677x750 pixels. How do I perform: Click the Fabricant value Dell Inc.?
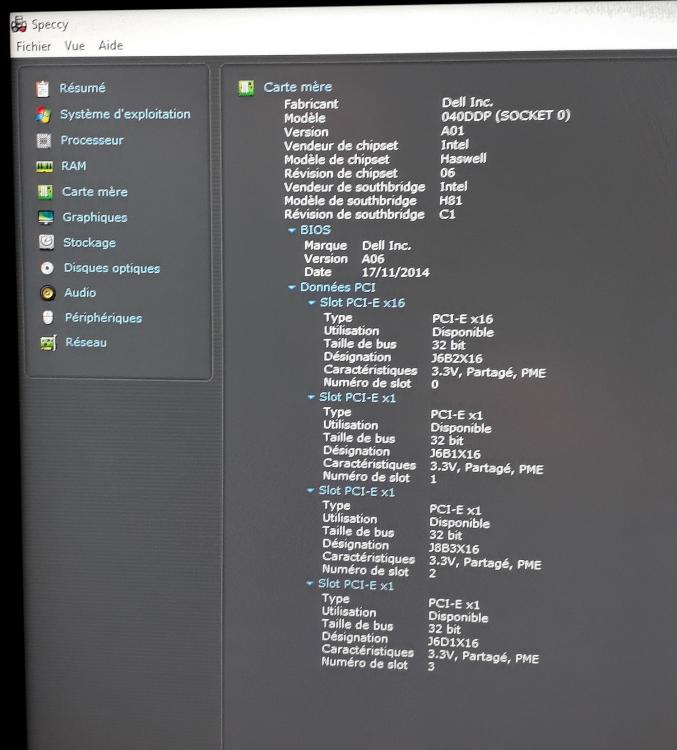click(467, 102)
